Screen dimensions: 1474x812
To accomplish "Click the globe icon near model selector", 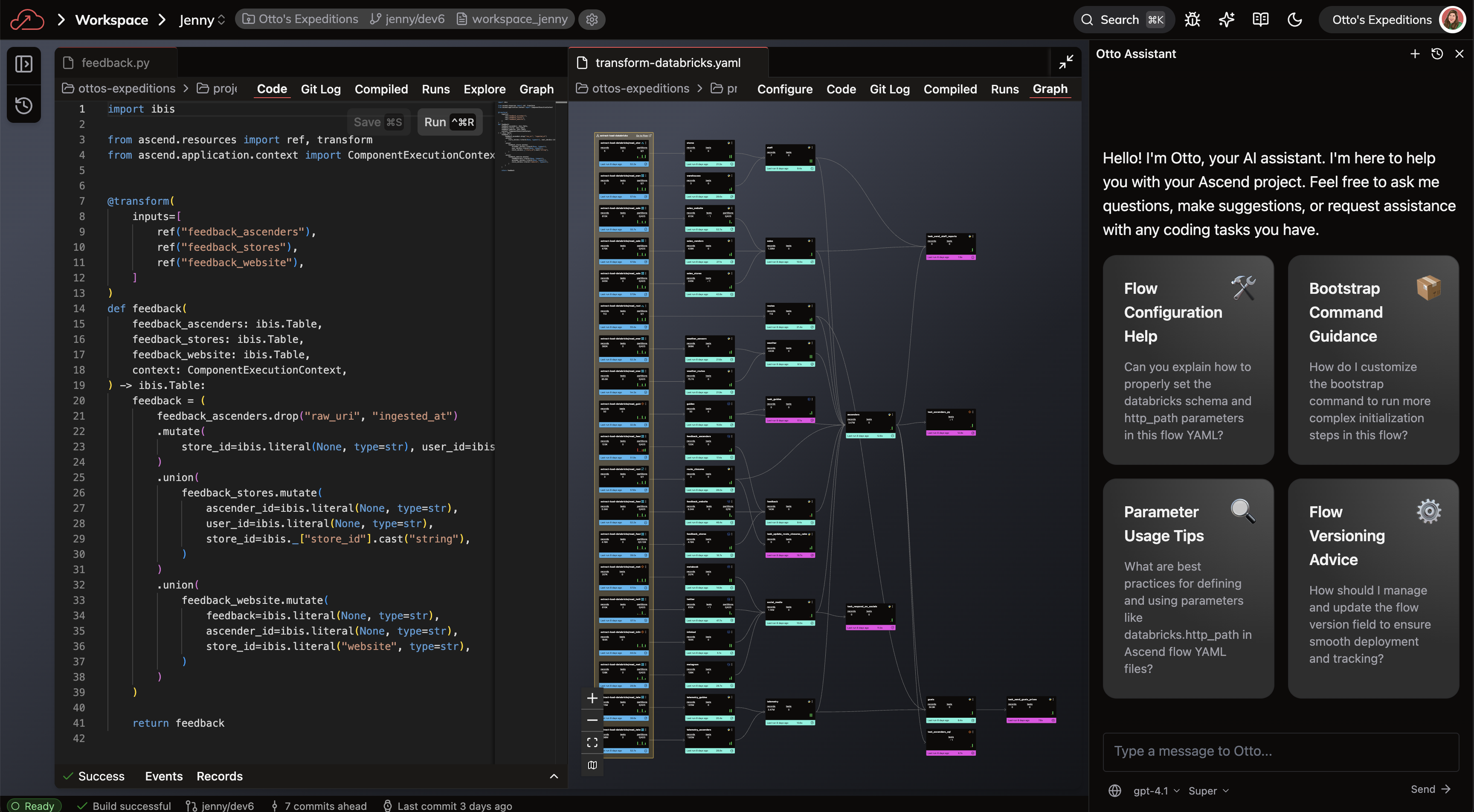I will pyautogui.click(x=1114, y=790).
